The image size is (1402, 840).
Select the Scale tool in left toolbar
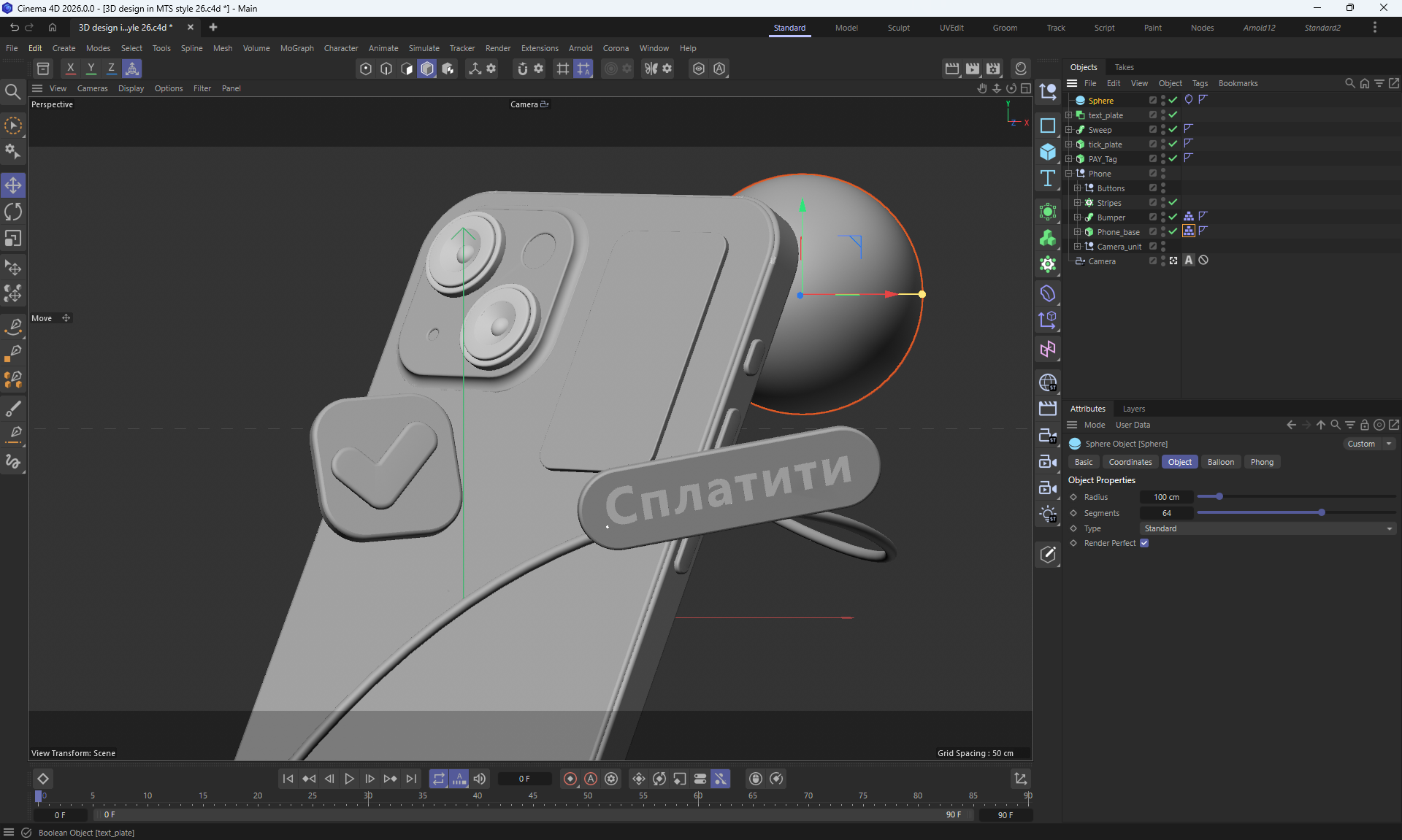tap(13, 239)
